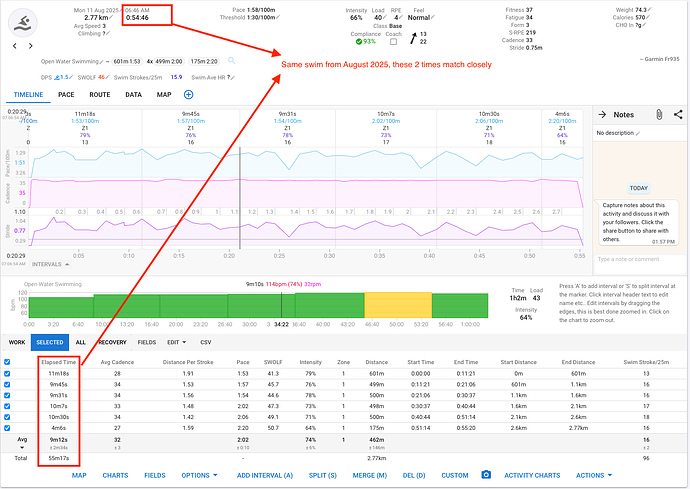Edit activity name pencil after Open Water Swimming
Viewport: 690px width, 489px height.
102,62
